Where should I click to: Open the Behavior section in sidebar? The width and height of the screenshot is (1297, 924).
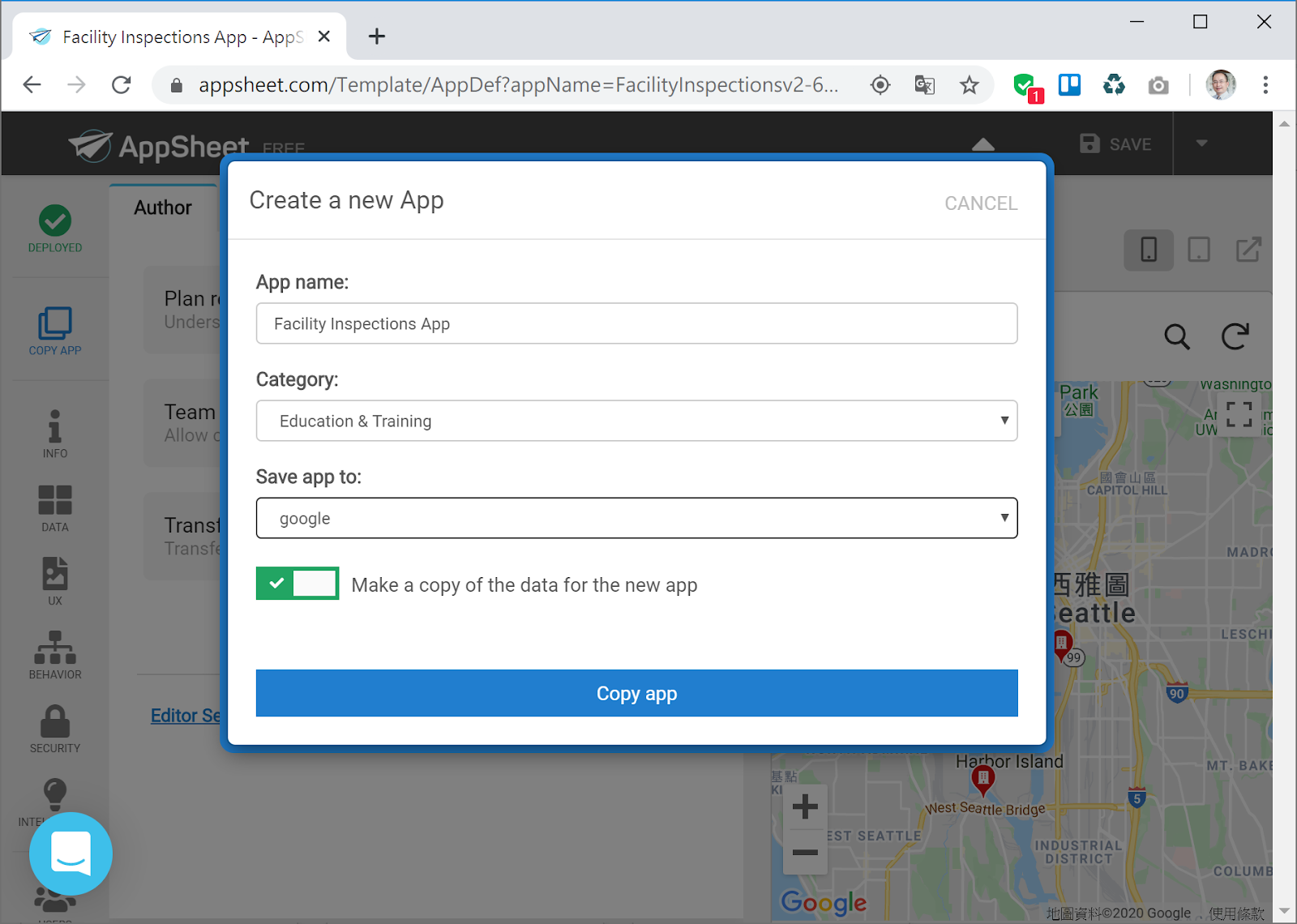pos(55,656)
